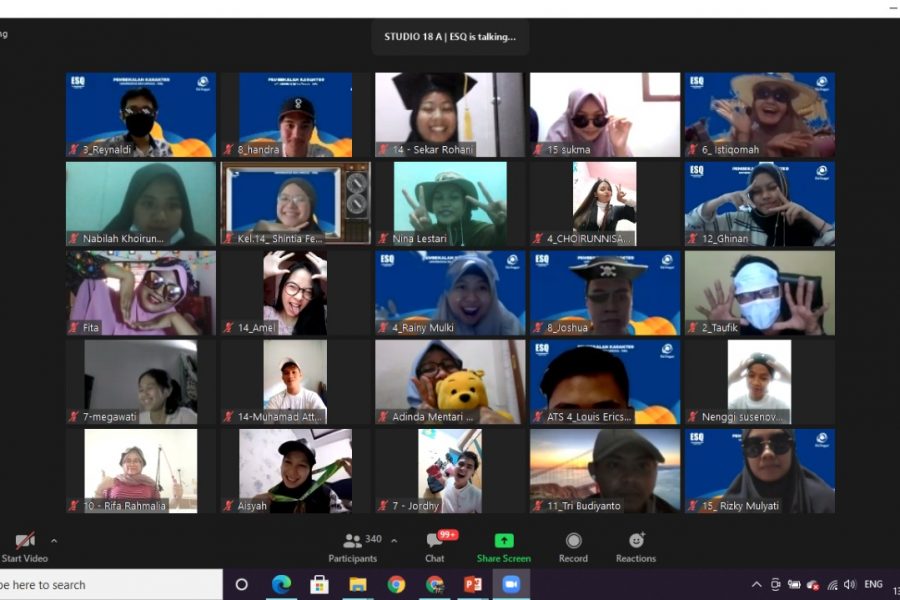900x600 pixels.
Task: Click the Start Video camera icon
Action: 25,541
